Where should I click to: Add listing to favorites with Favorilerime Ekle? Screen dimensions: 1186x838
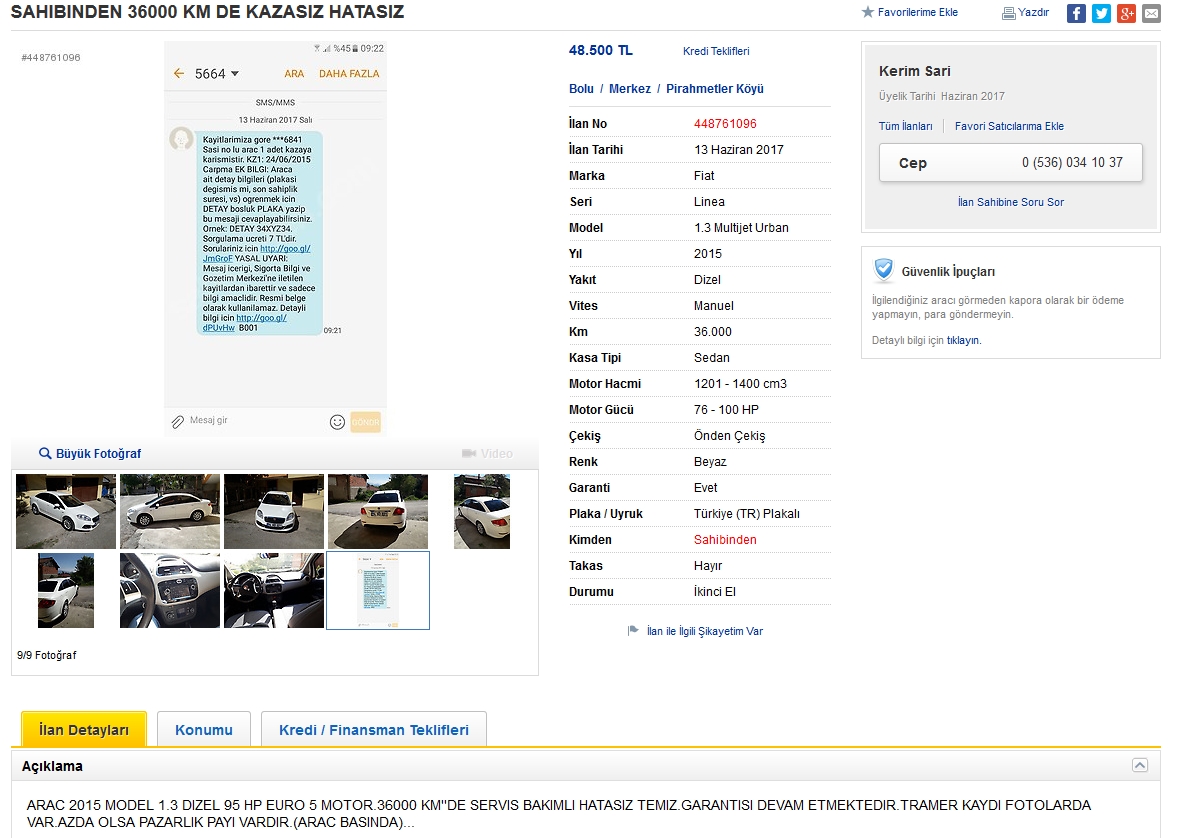pyautogui.click(x=910, y=12)
